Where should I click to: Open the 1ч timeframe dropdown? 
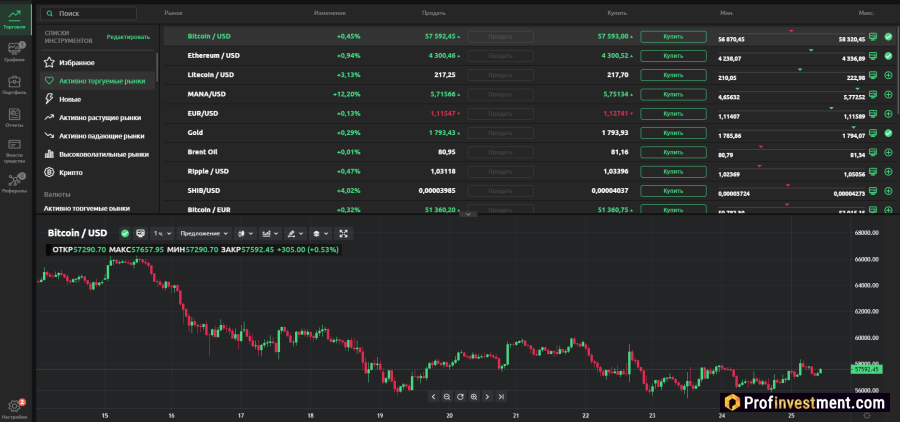click(162, 233)
